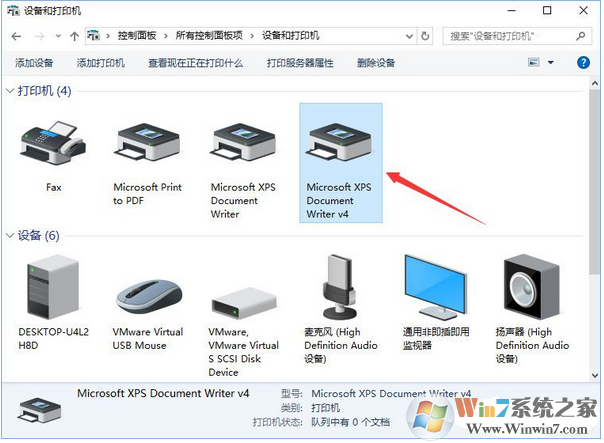The width and height of the screenshot is (604, 443).
Task: Click the search magnifier icon
Action: [x=581, y=36]
